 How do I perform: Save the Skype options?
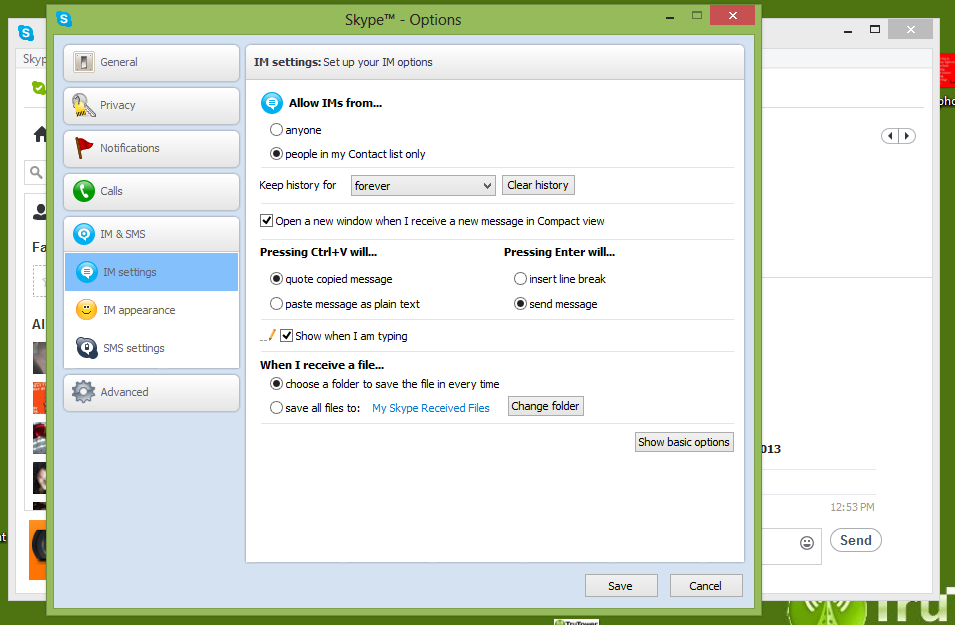[621, 586]
